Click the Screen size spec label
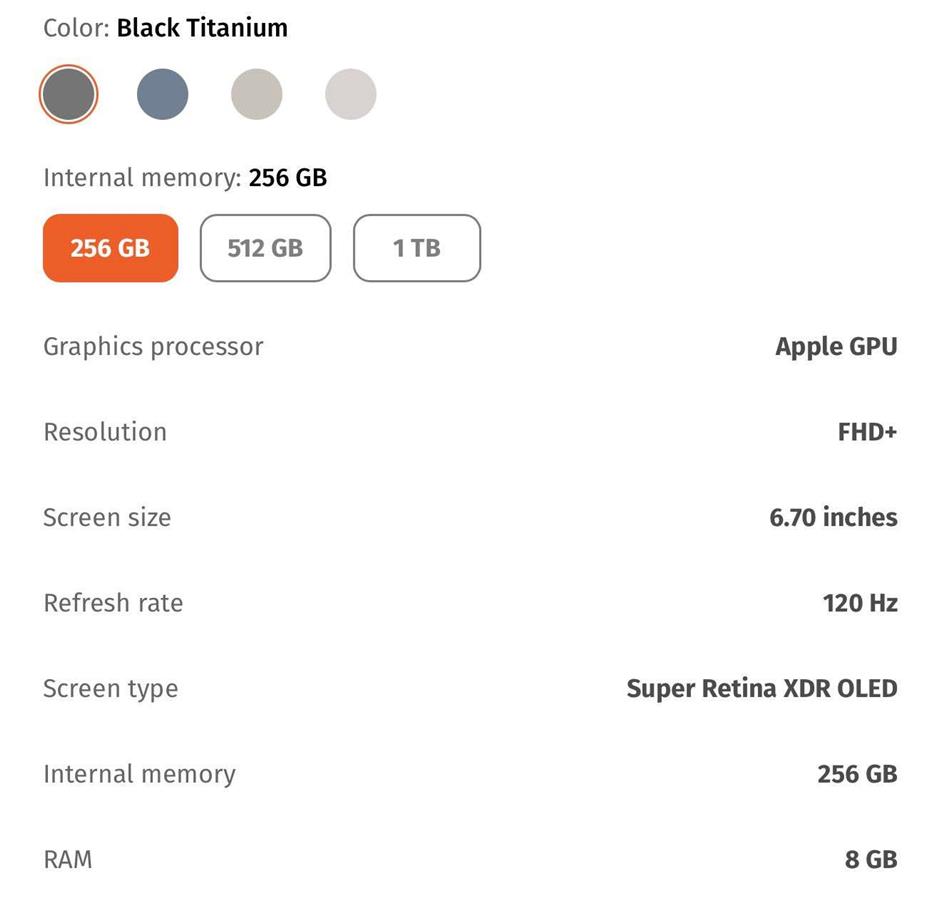The width and height of the screenshot is (941, 900). (107, 518)
